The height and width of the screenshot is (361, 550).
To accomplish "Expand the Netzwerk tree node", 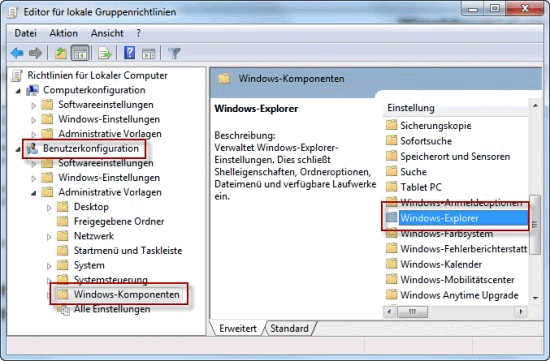I will tap(49, 237).
